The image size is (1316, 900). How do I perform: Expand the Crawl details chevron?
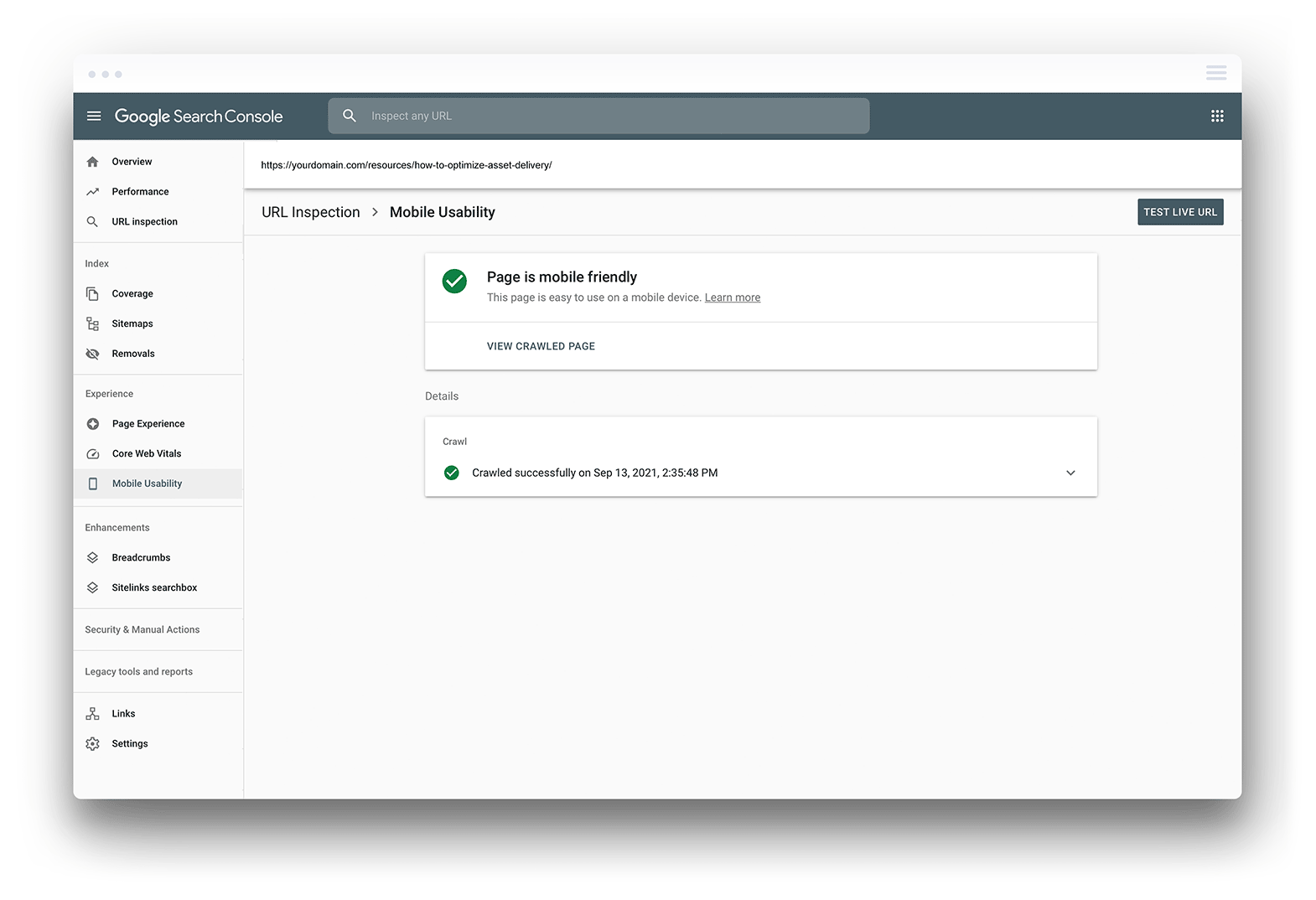1070,473
